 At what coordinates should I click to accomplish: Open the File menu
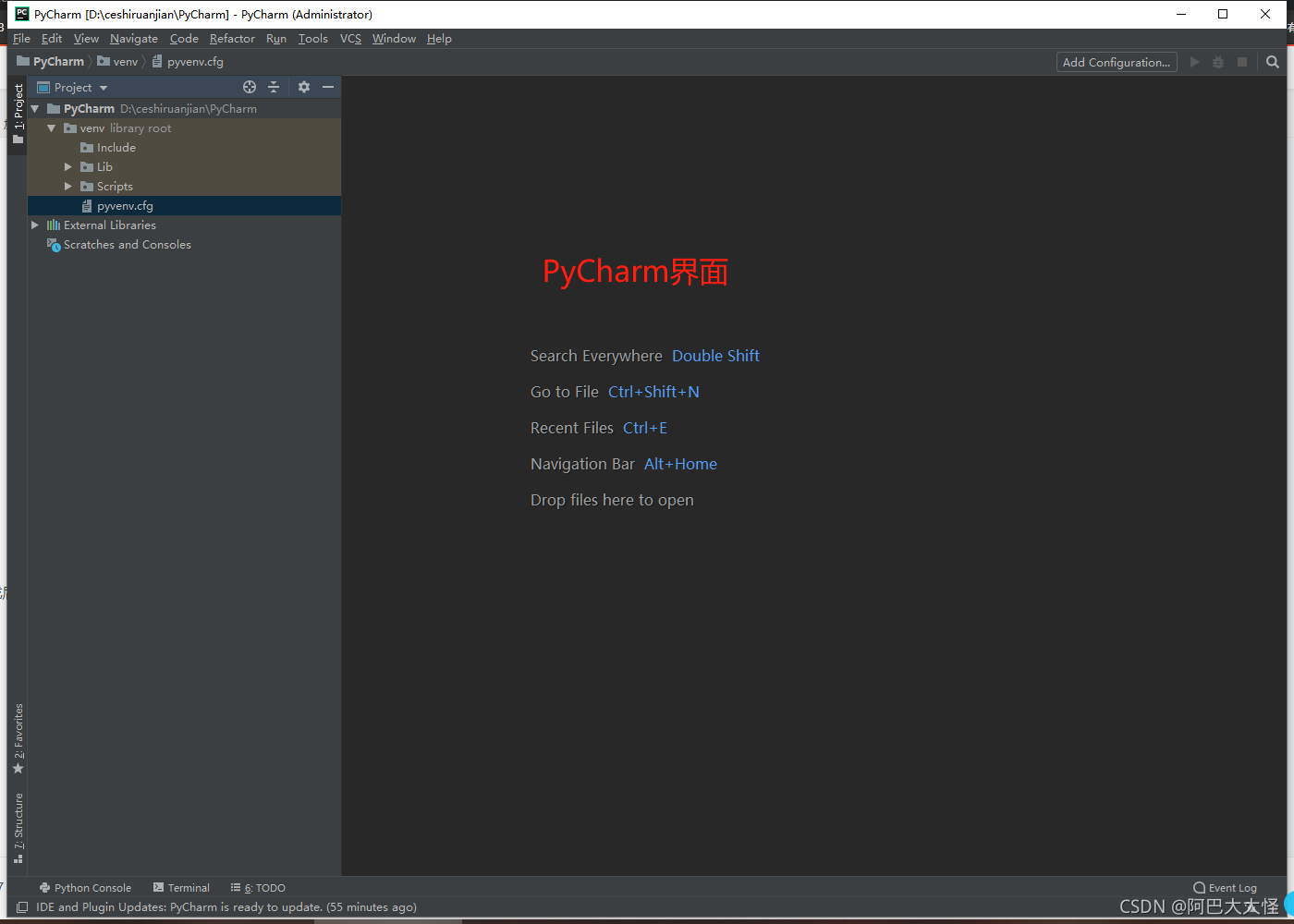point(21,39)
